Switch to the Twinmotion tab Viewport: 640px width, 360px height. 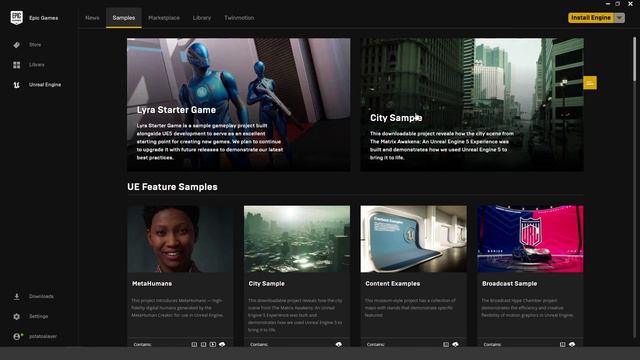239,18
